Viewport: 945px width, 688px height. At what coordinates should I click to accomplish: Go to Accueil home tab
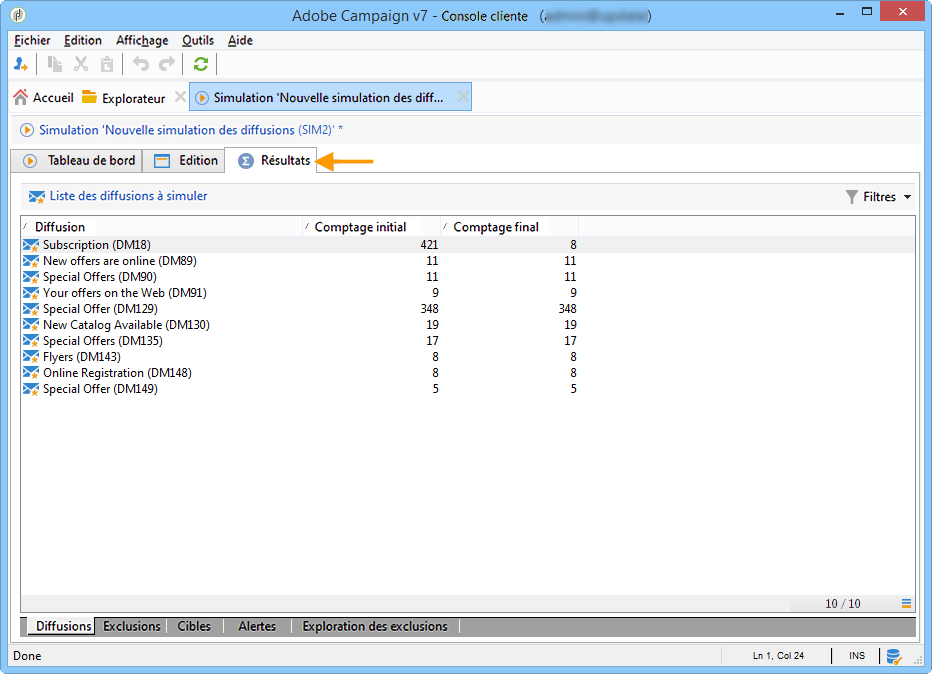[43, 98]
